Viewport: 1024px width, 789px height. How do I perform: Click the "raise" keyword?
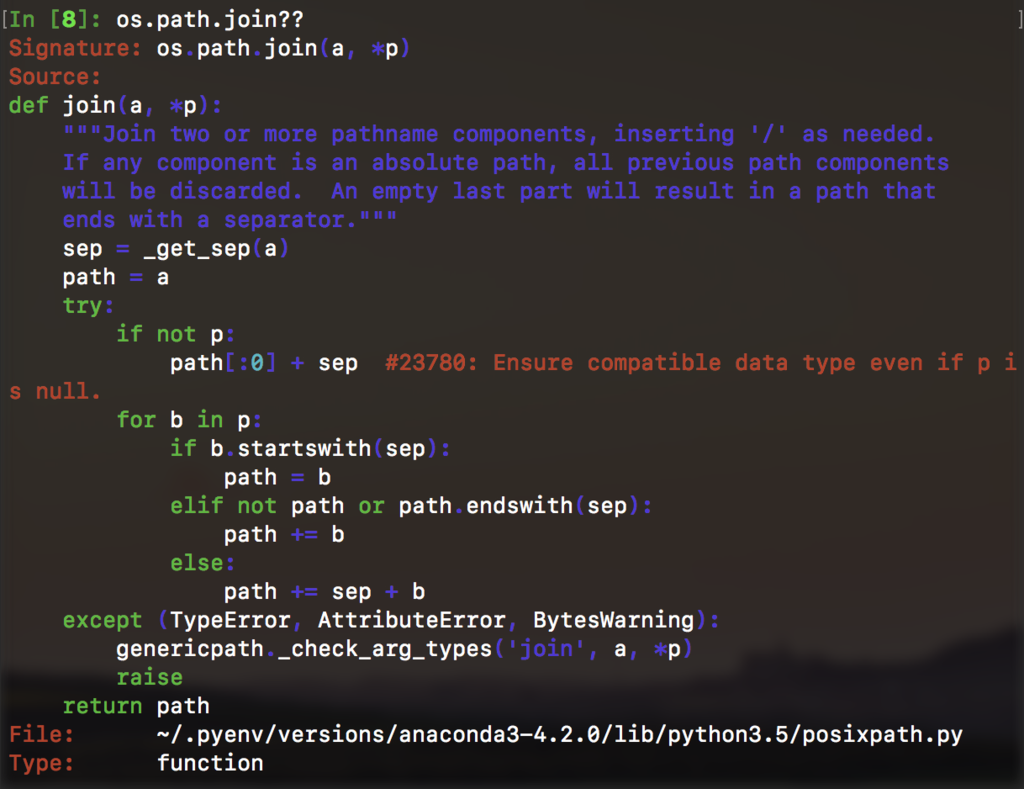(150, 677)
